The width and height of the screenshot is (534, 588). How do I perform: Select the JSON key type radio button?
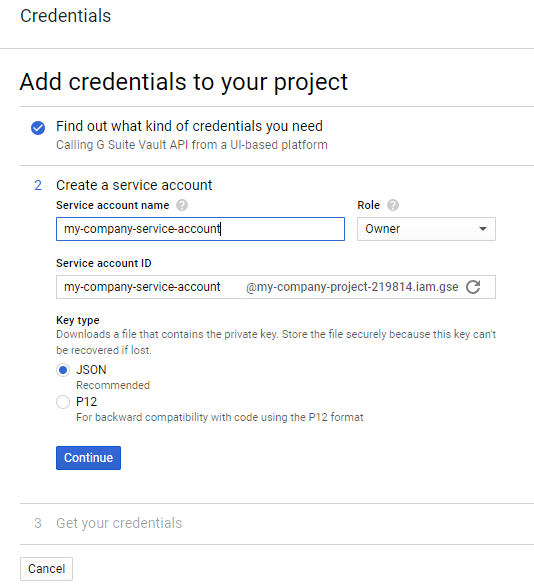coord(63,370)
